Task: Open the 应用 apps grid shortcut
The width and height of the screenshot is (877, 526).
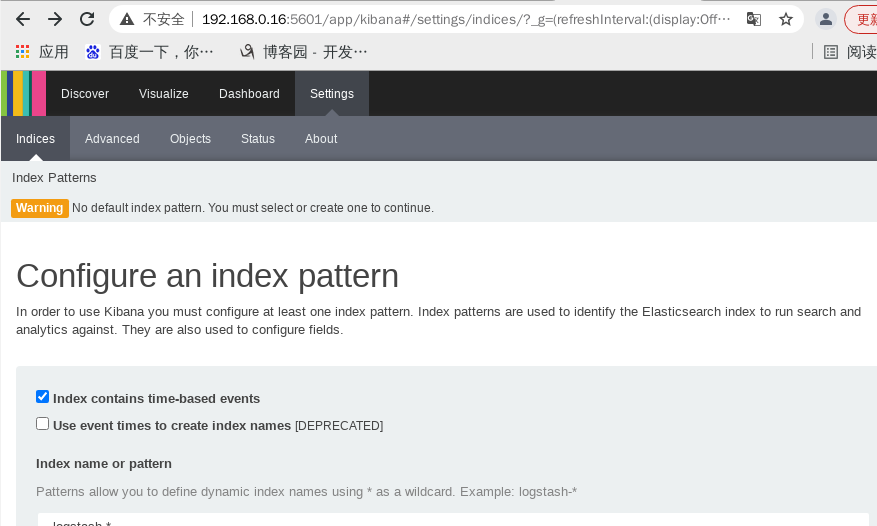Action: (x=42, y=52)
